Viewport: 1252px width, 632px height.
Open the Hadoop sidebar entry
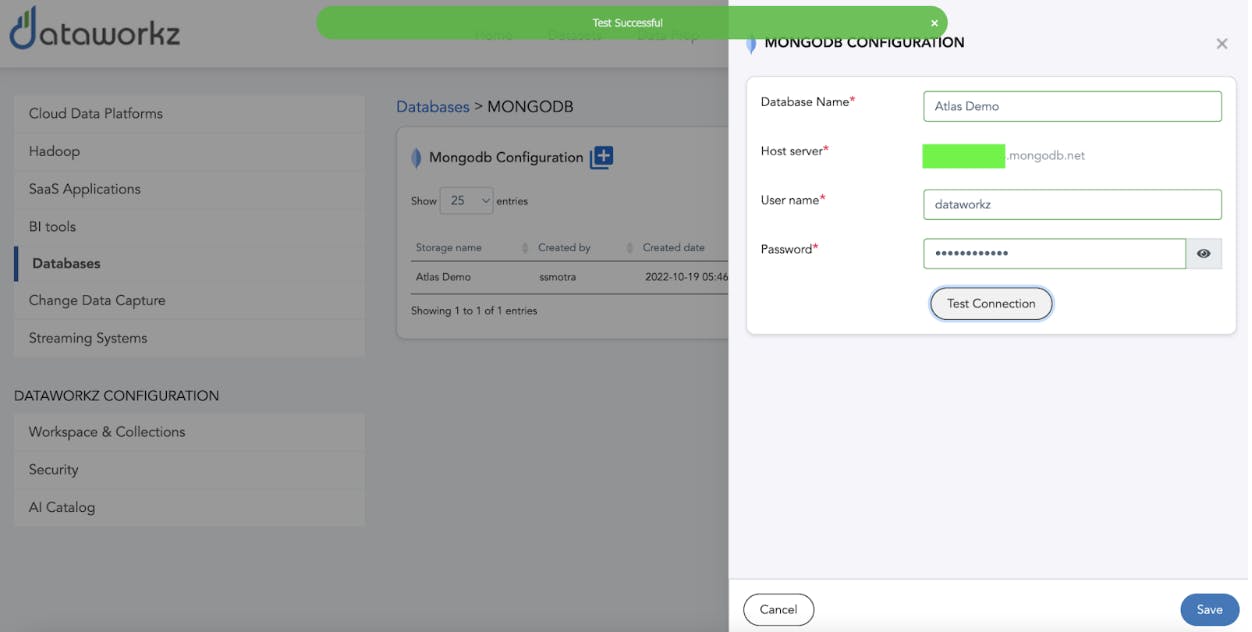click(x=54, y=151)
